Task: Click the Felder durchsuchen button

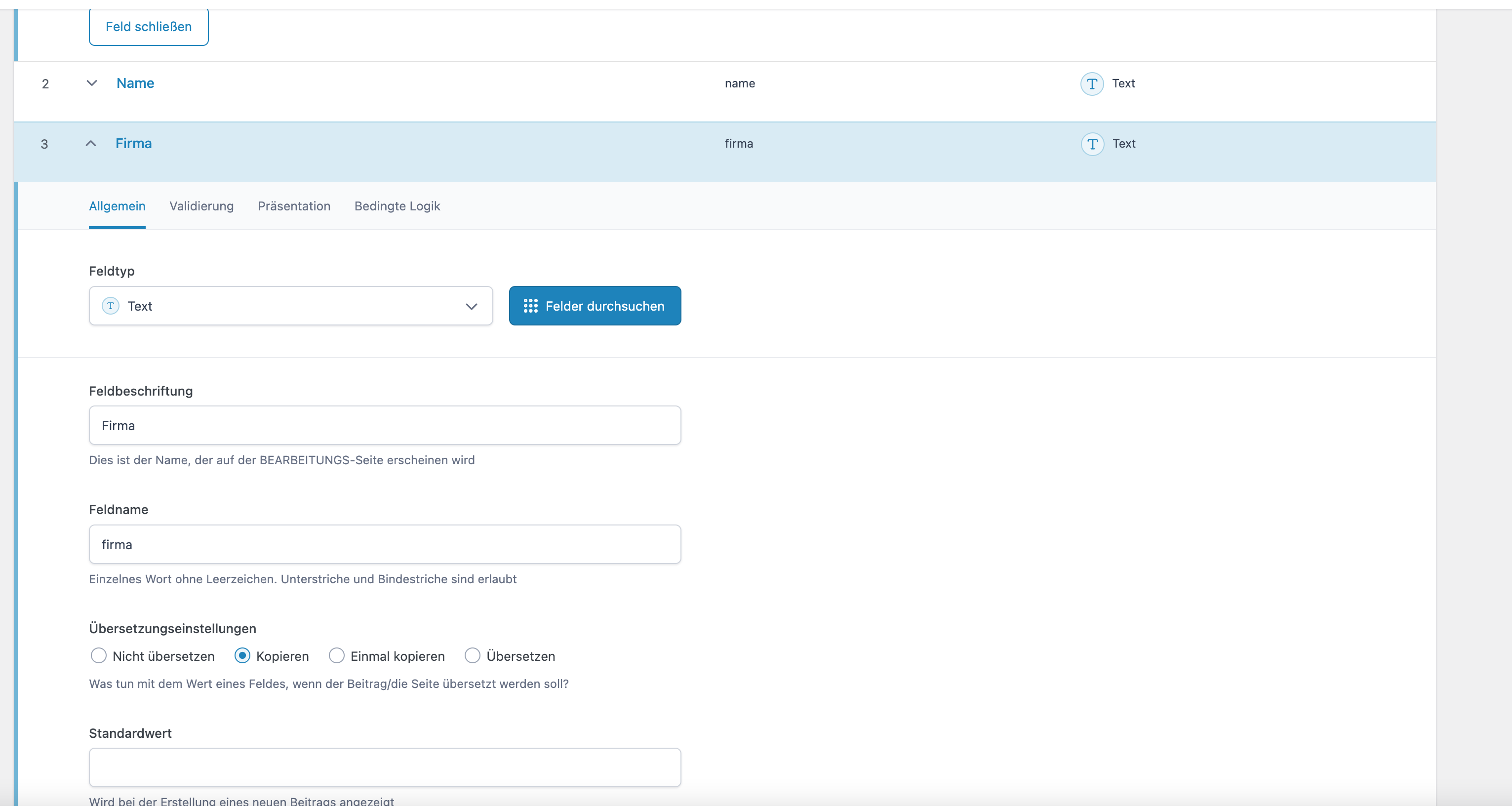Action: [595, 306]
